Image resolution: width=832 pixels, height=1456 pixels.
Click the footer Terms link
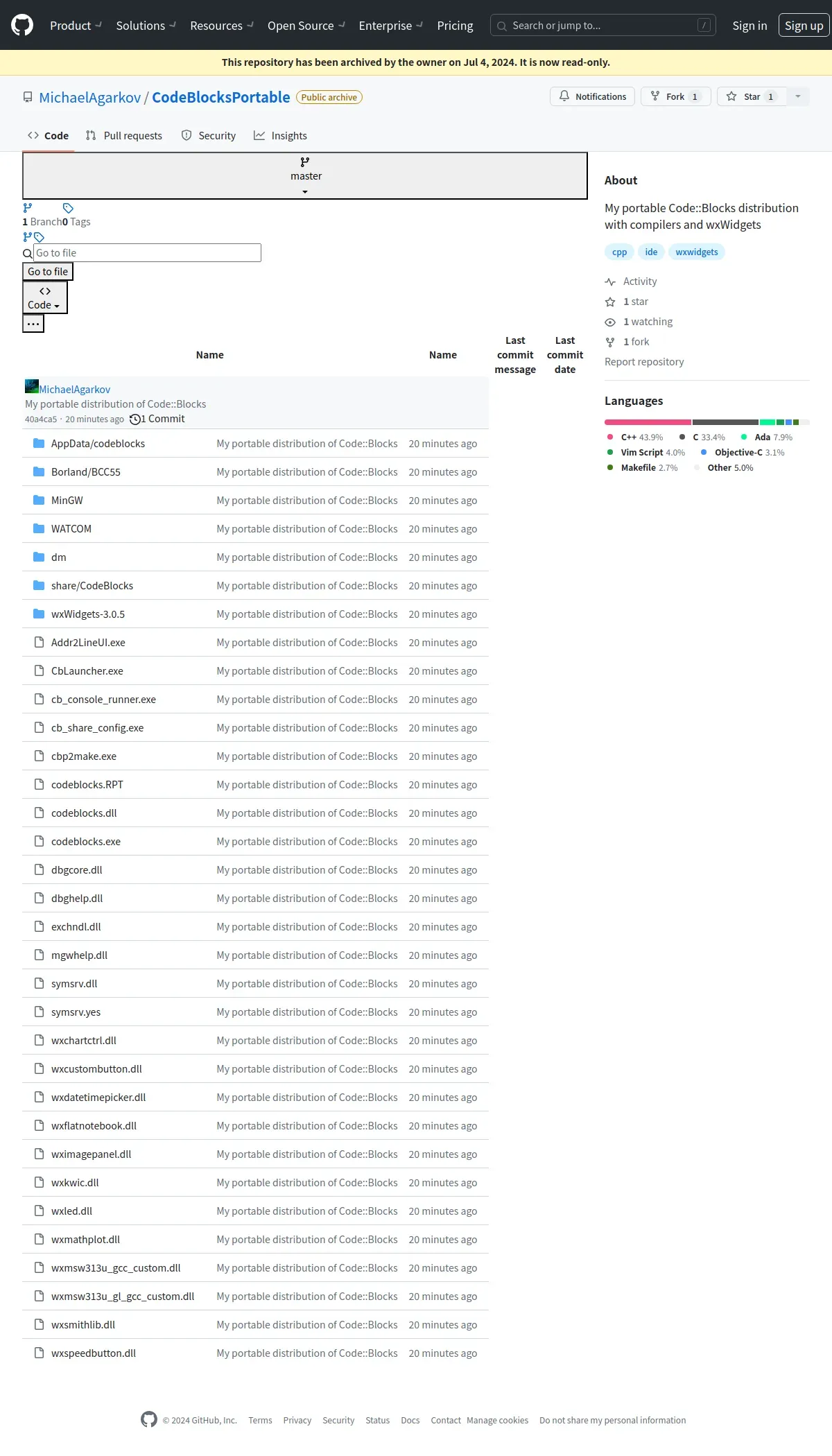point(260,1420)
